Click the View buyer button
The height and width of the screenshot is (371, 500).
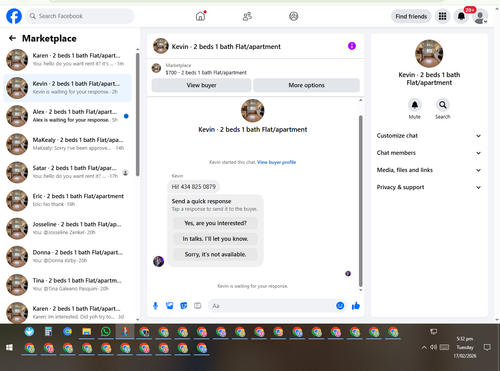(201, 85)
